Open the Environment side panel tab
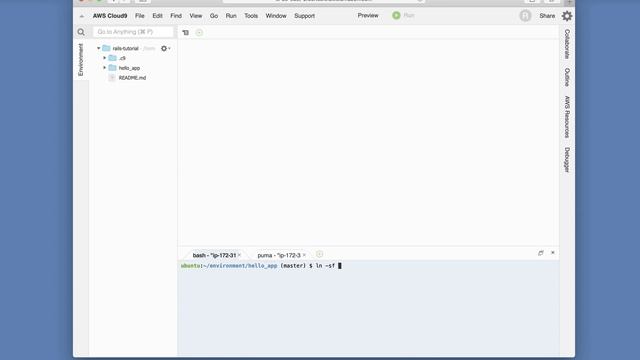Screen dimensions: 640x360 click(81, 60)
